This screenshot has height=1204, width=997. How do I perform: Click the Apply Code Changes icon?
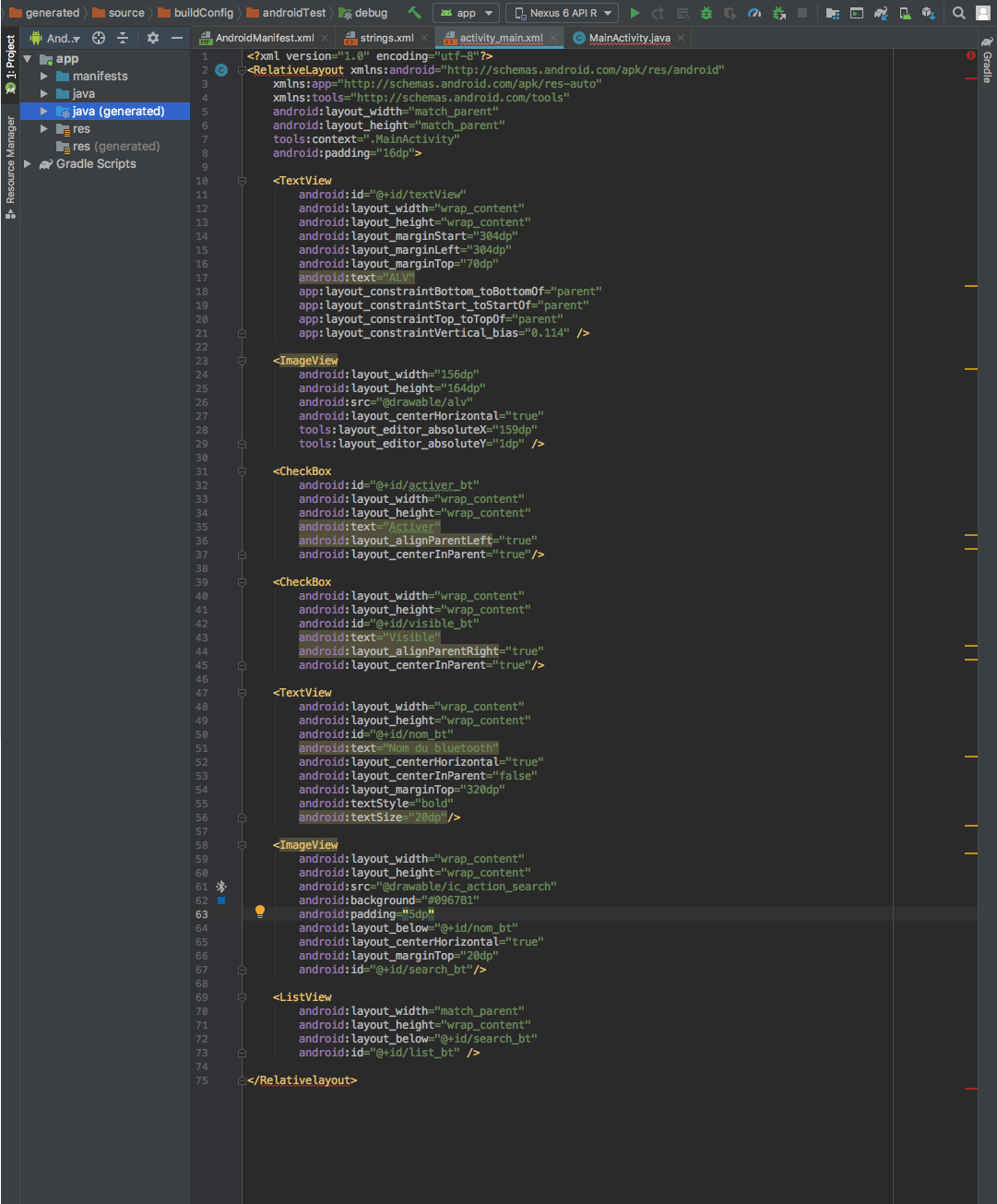(682, 13)
